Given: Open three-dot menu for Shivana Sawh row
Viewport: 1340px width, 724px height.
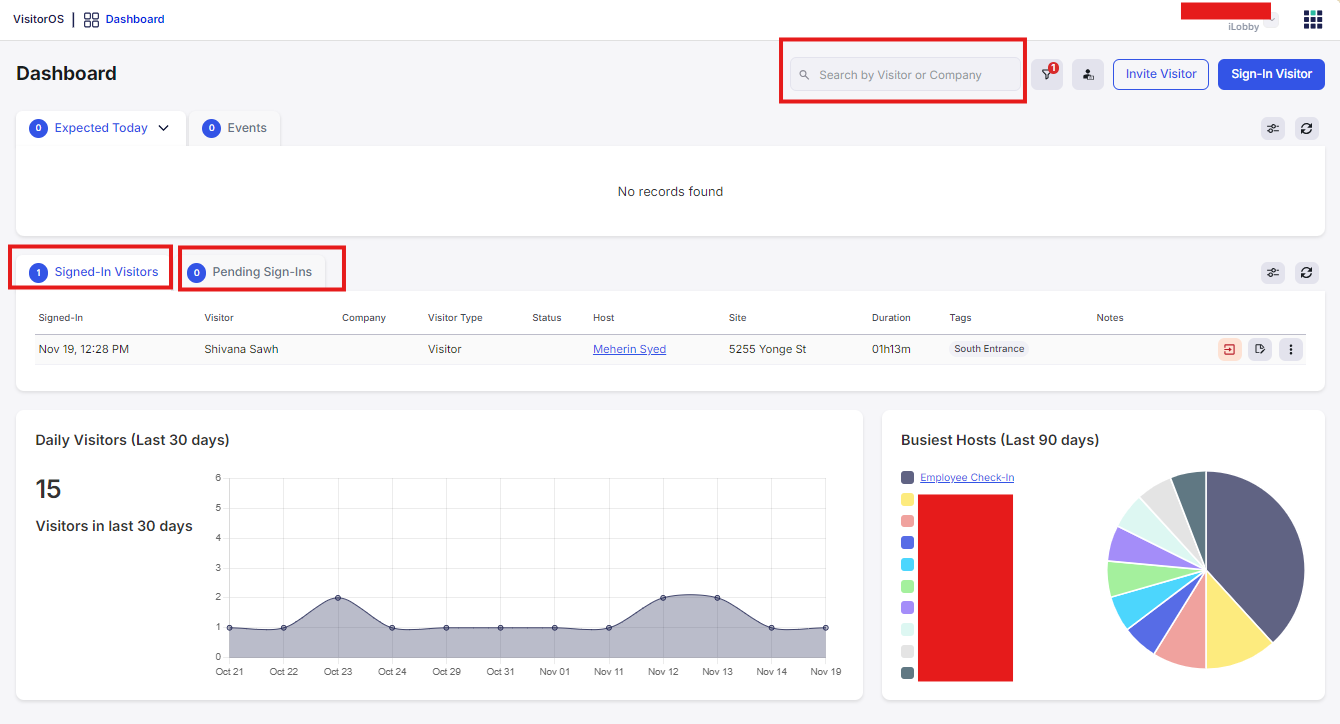Looking at the screenshot, I should click(x=1291, y=349).
